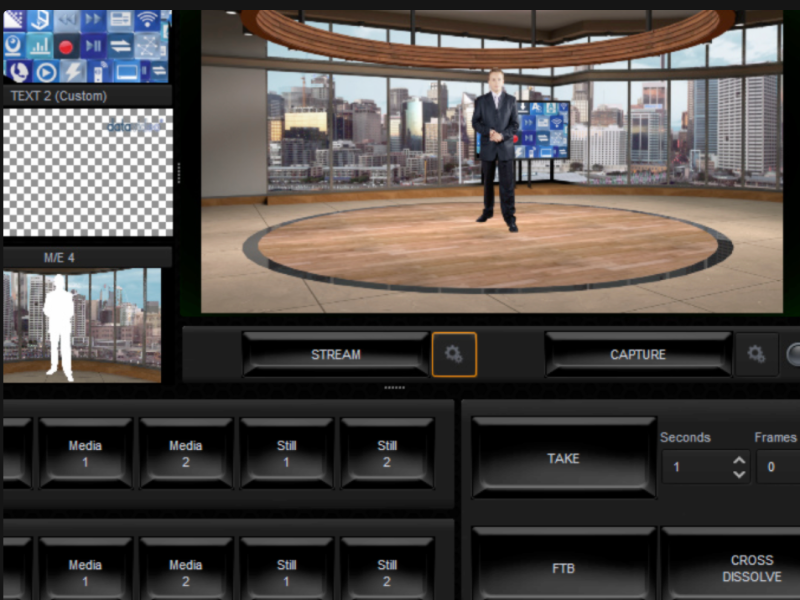The height and width of the screenshot is (600, 800).
Task: Open the Capture settings gear
Action: (756, 355)
